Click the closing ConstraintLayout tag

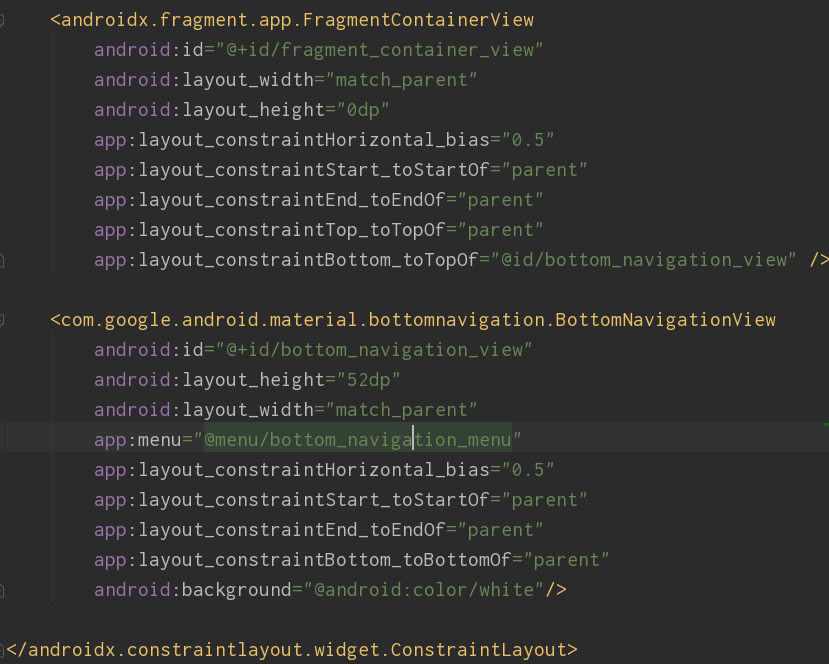coord(292,650)
